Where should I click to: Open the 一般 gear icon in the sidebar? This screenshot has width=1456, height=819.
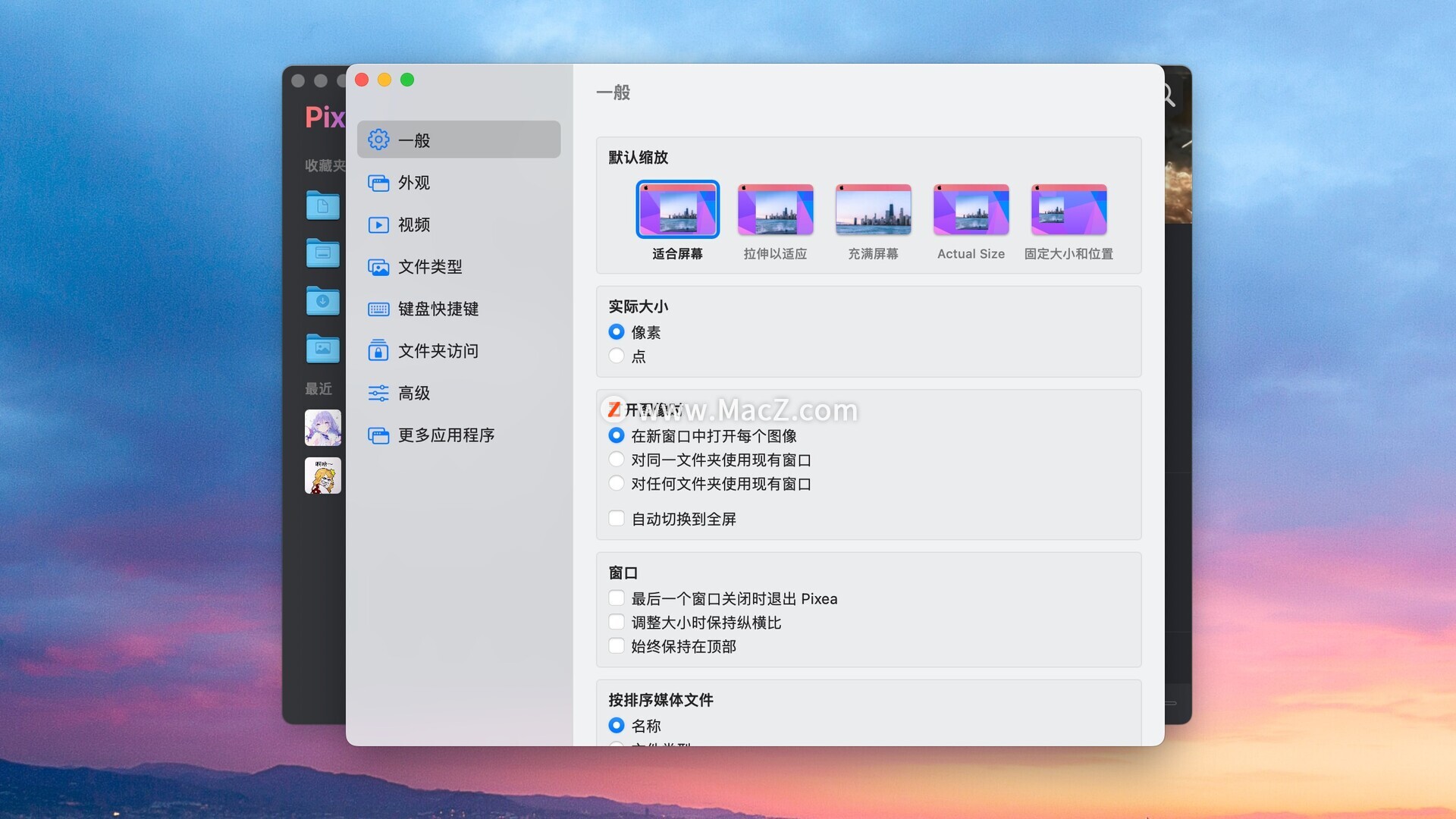[x=378, y=140]
